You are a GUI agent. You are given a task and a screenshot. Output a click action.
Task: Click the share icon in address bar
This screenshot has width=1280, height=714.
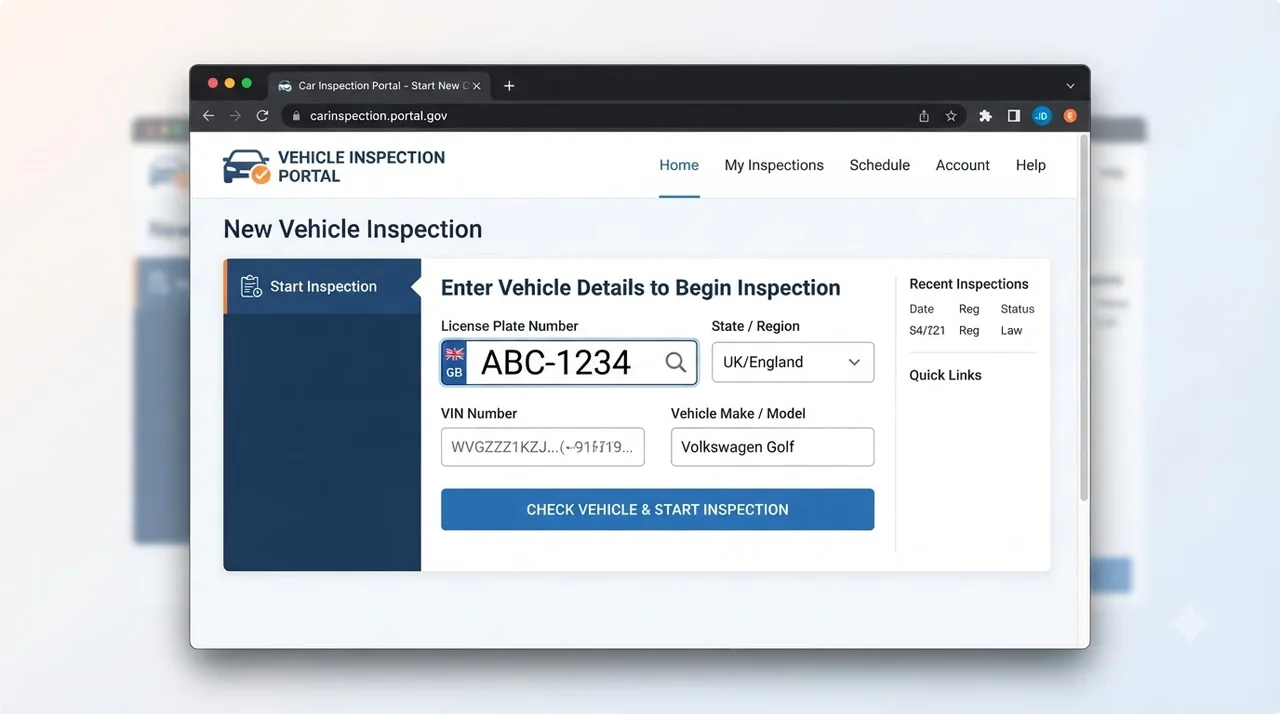point(924,116)
